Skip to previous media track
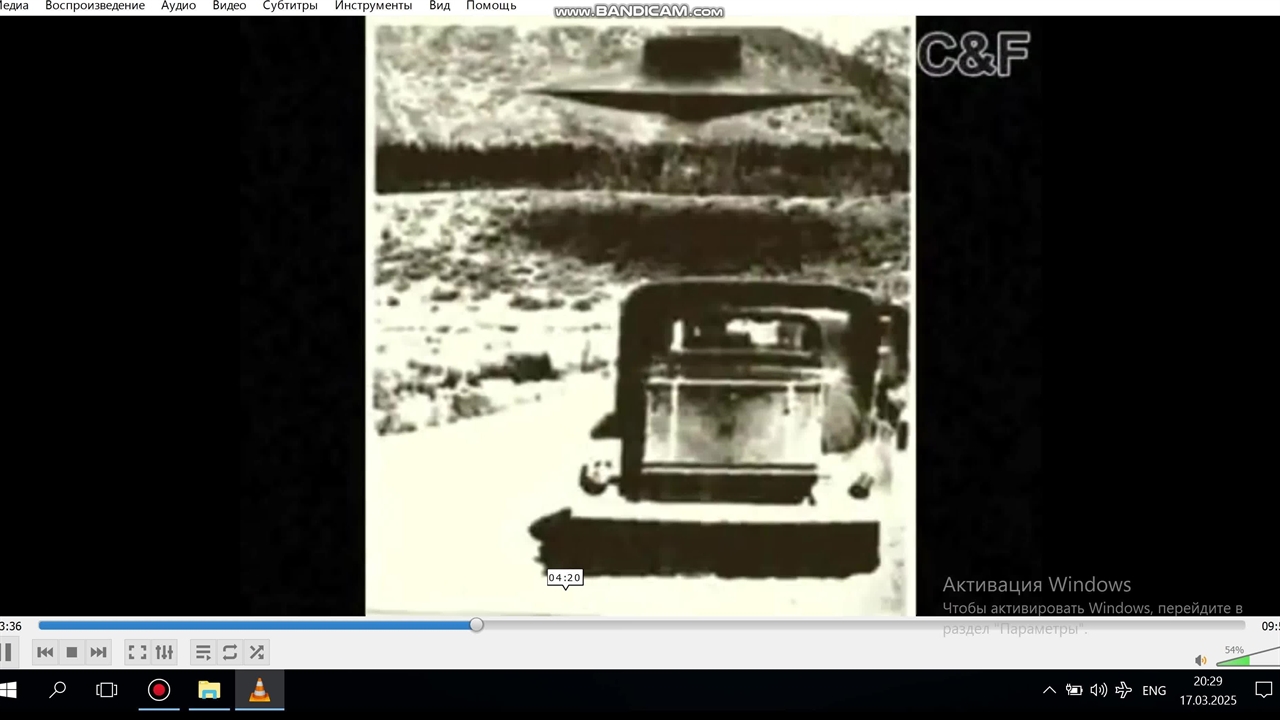This screenshot has width=1280, height=720. [45, 652]
